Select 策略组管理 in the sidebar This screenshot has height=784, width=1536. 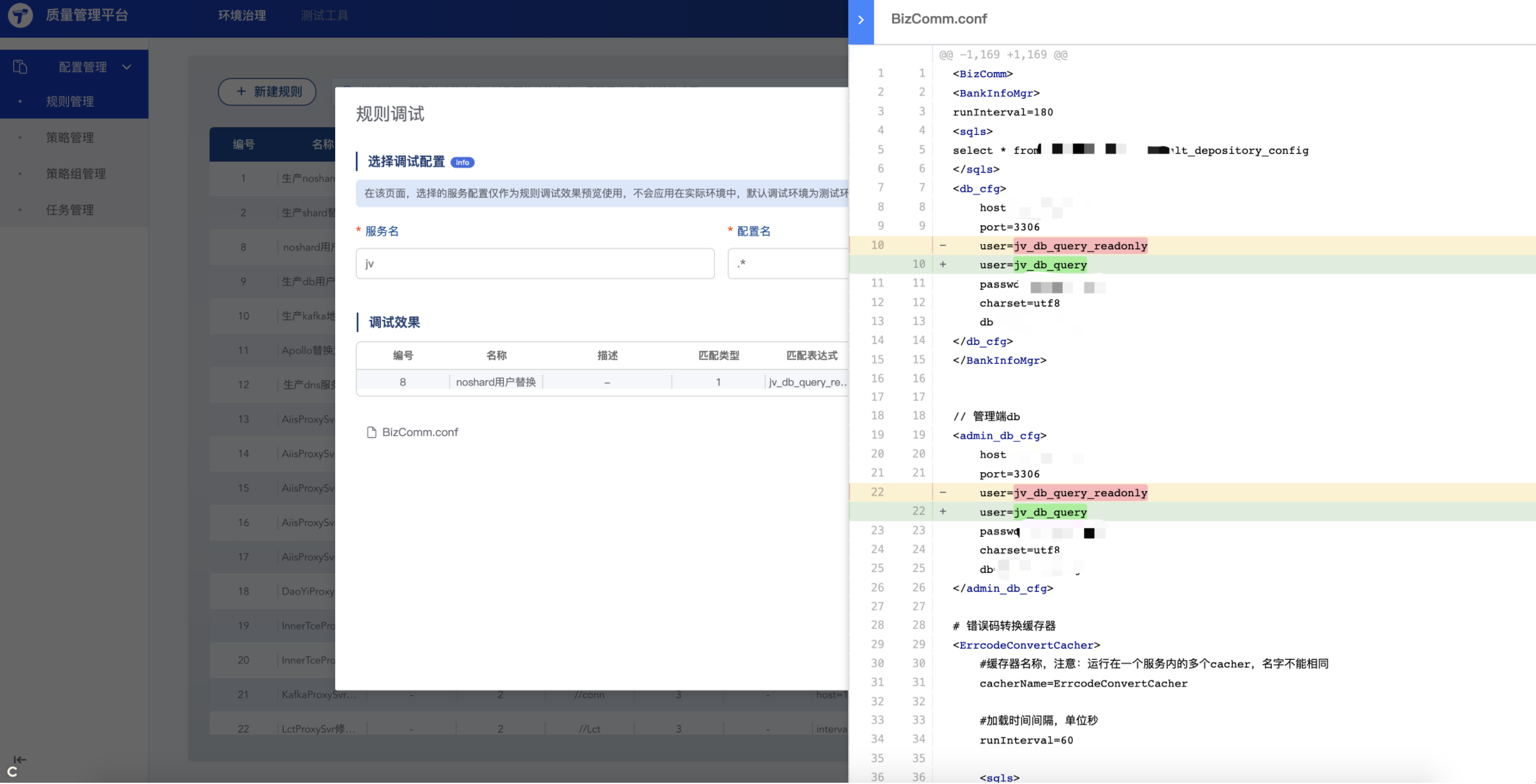[75, 174]
